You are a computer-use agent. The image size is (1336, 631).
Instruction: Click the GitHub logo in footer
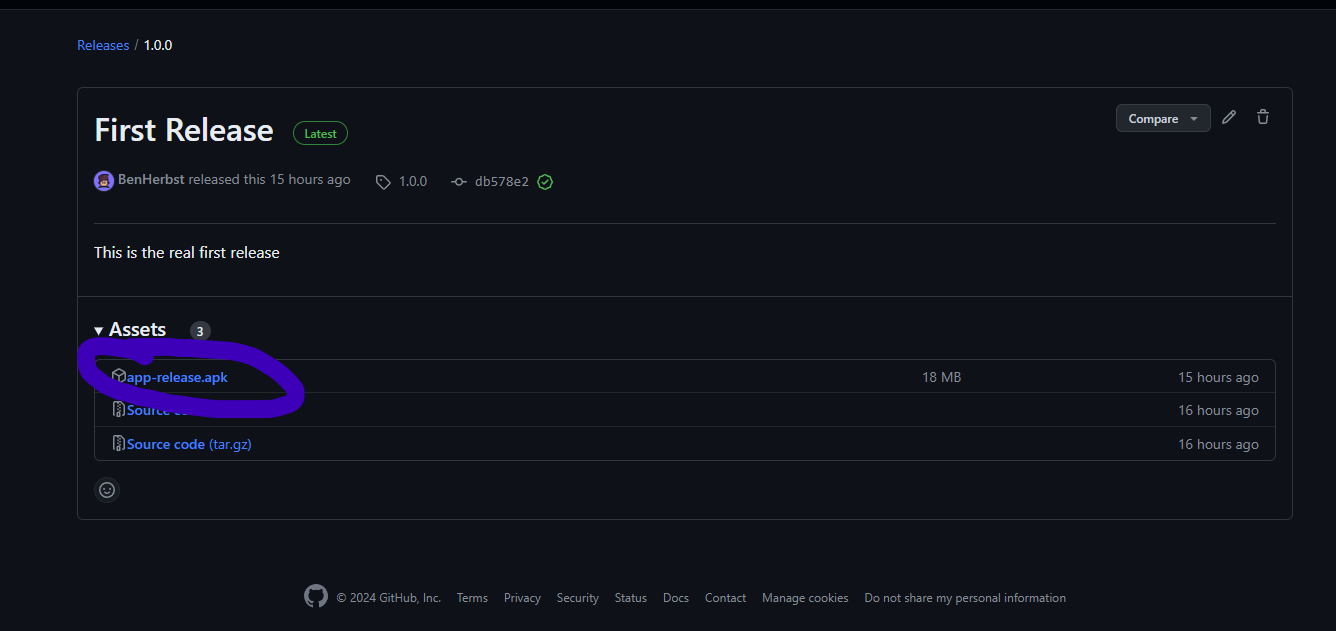(x=316, y=597)
